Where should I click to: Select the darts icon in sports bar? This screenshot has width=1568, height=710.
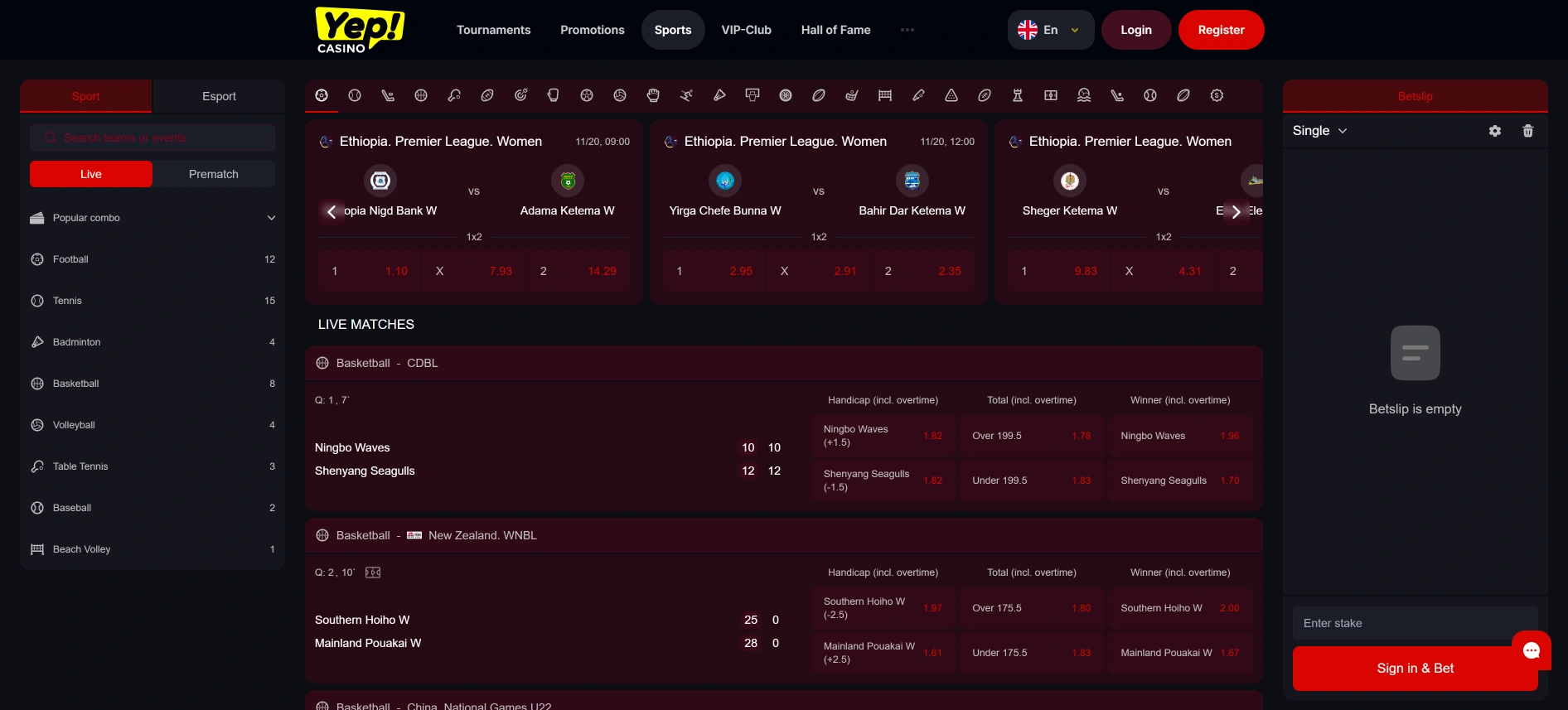[x=520, y=95]
